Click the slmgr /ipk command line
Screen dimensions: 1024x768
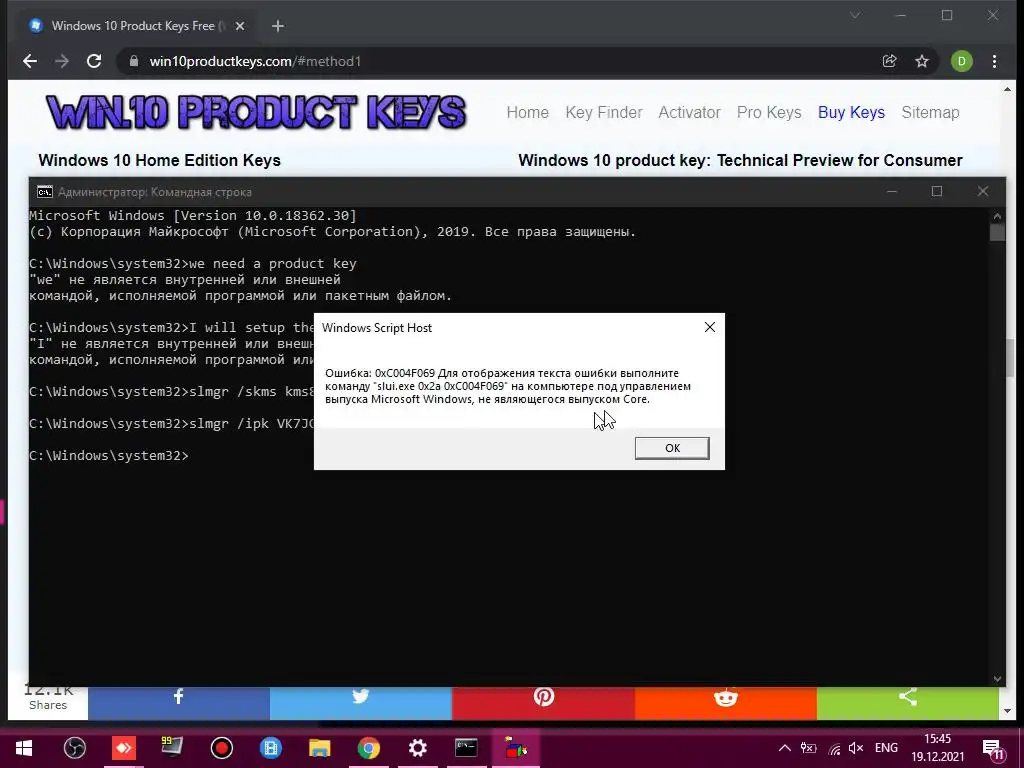172,424
